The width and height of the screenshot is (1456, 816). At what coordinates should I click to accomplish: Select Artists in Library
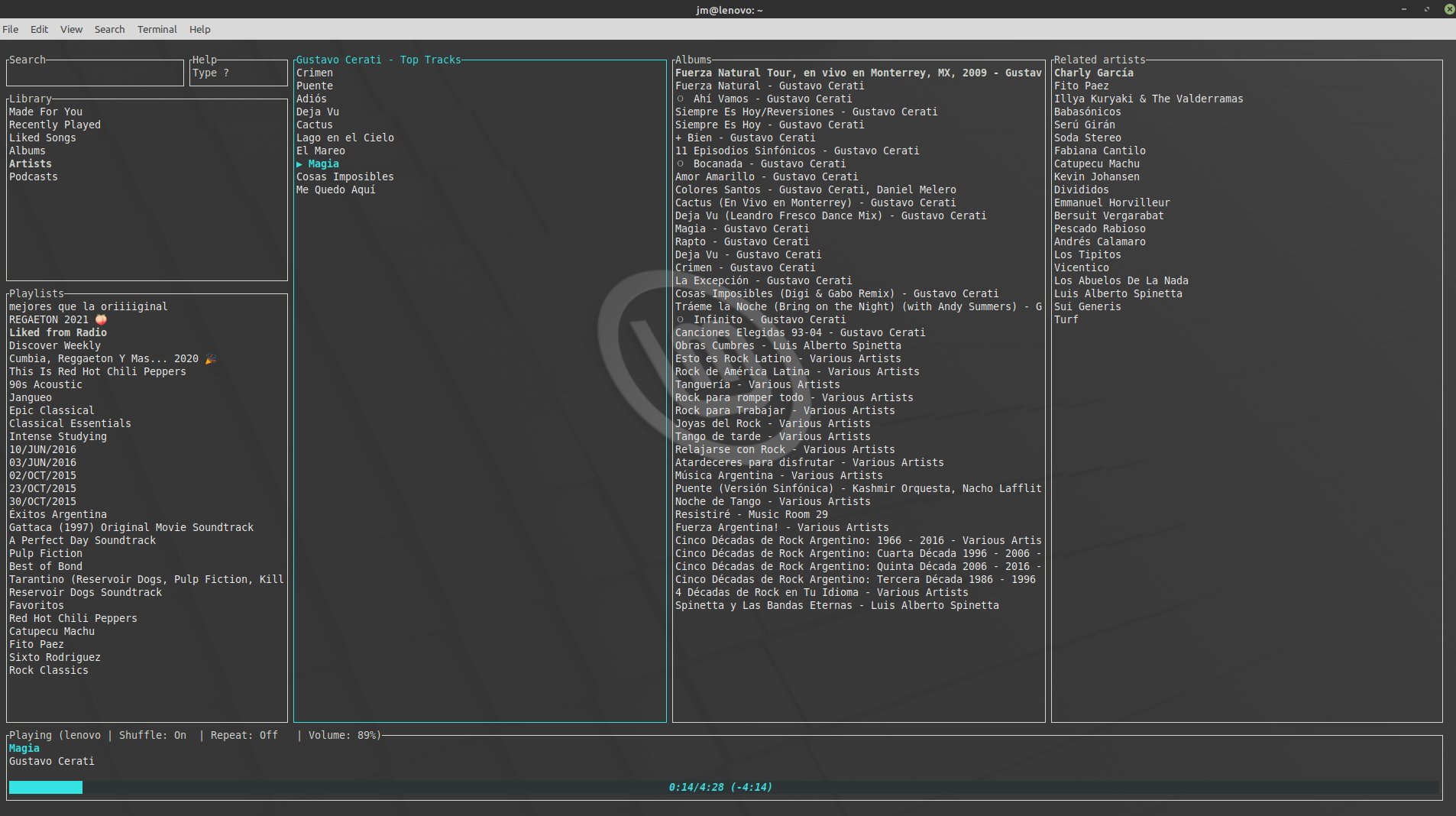tap(31, 164)
